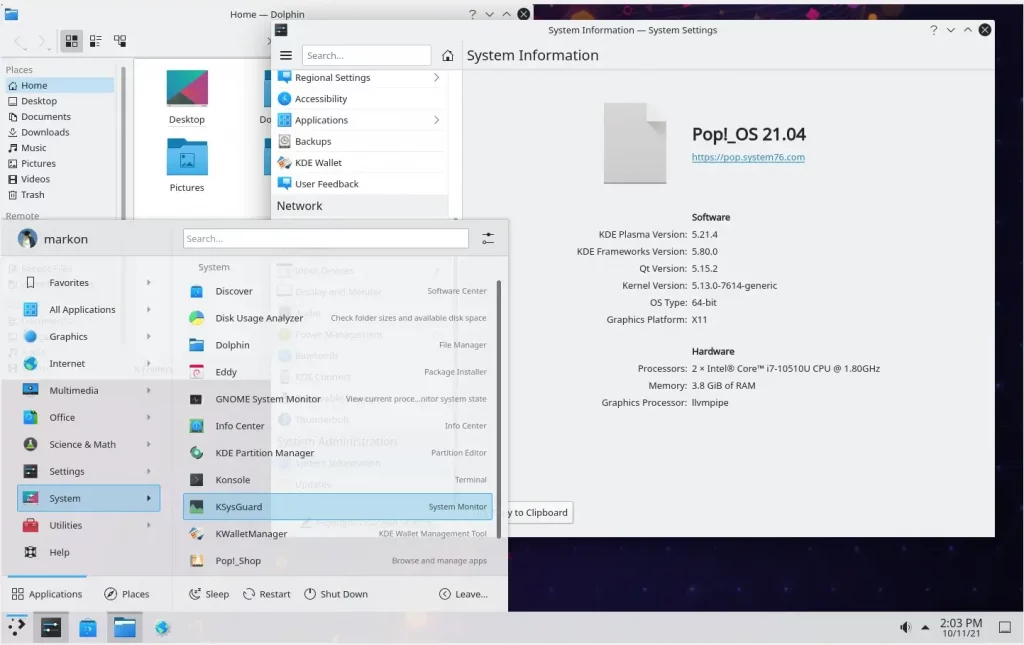1024x645 pixels.
Task: Switch Dolphin to compact view mode
Action: click(95, 40)
